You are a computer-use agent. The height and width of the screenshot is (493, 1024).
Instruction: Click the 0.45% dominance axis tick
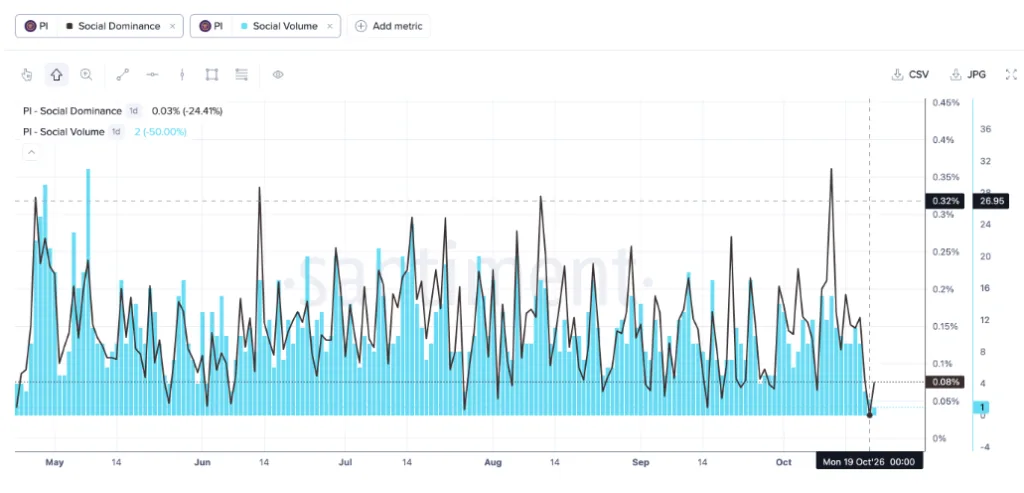click(x=946, y=103)
